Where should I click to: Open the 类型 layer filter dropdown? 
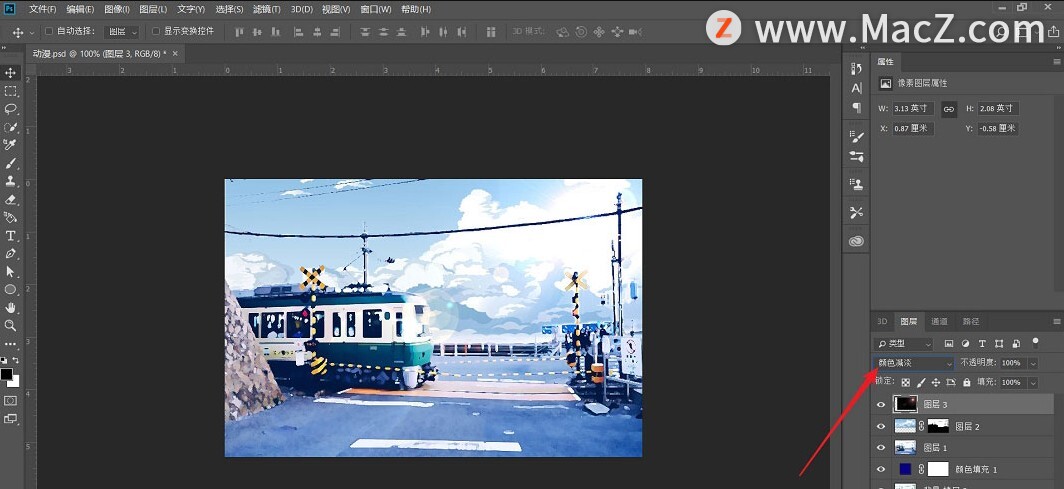click(904, 343)
